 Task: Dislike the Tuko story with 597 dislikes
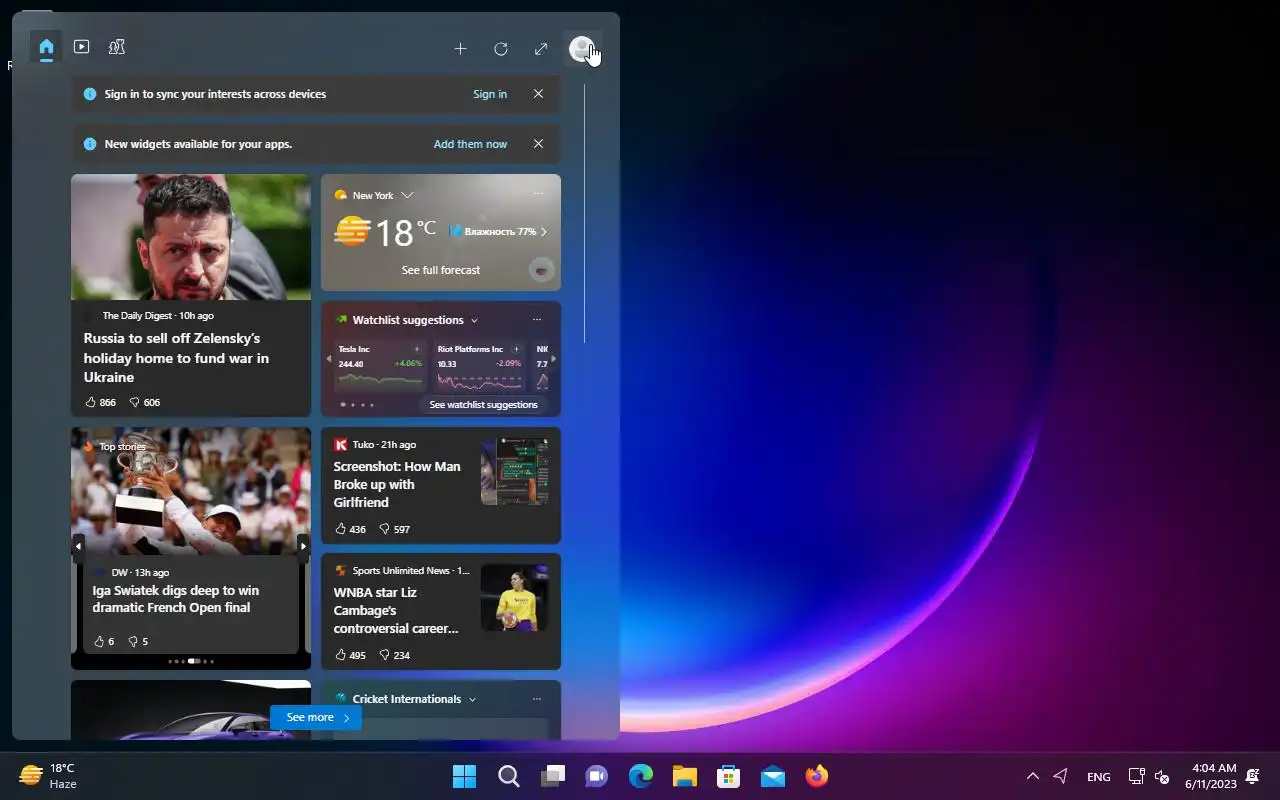tap(394, 529)
